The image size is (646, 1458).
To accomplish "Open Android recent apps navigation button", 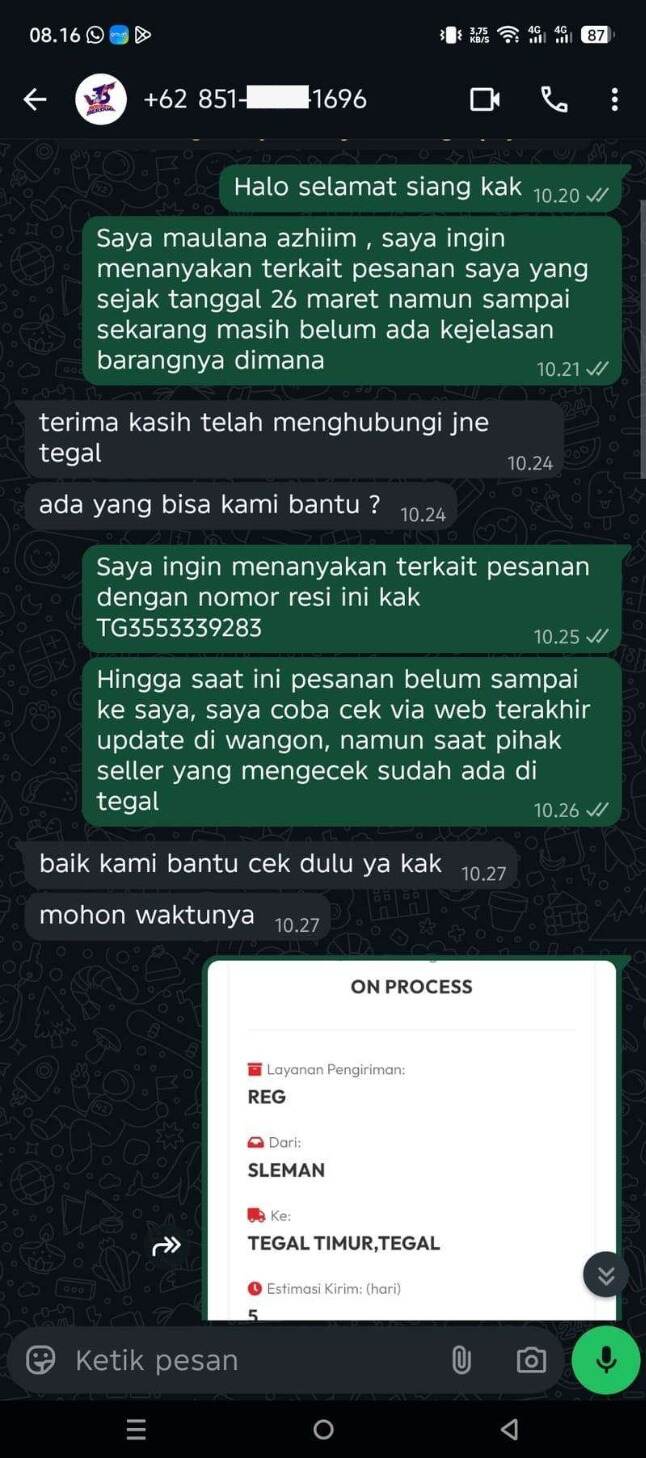I will [x=137, y=1429].
